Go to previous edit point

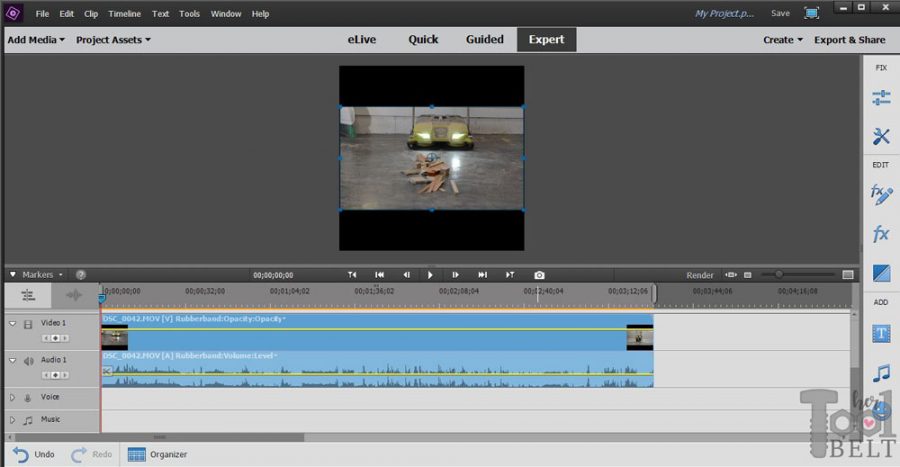pos(379,275)
